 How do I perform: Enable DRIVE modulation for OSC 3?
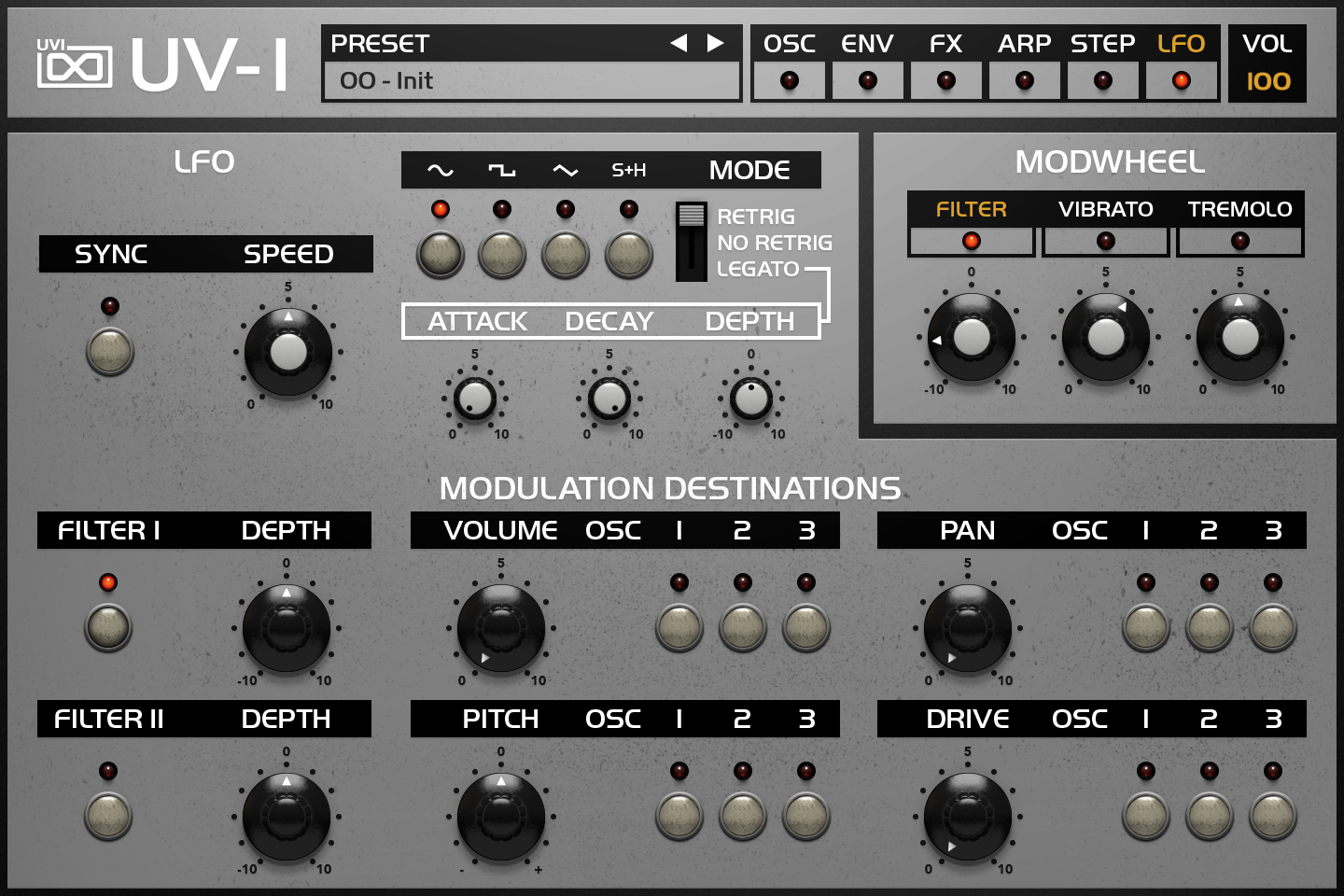coord(1273,816)
